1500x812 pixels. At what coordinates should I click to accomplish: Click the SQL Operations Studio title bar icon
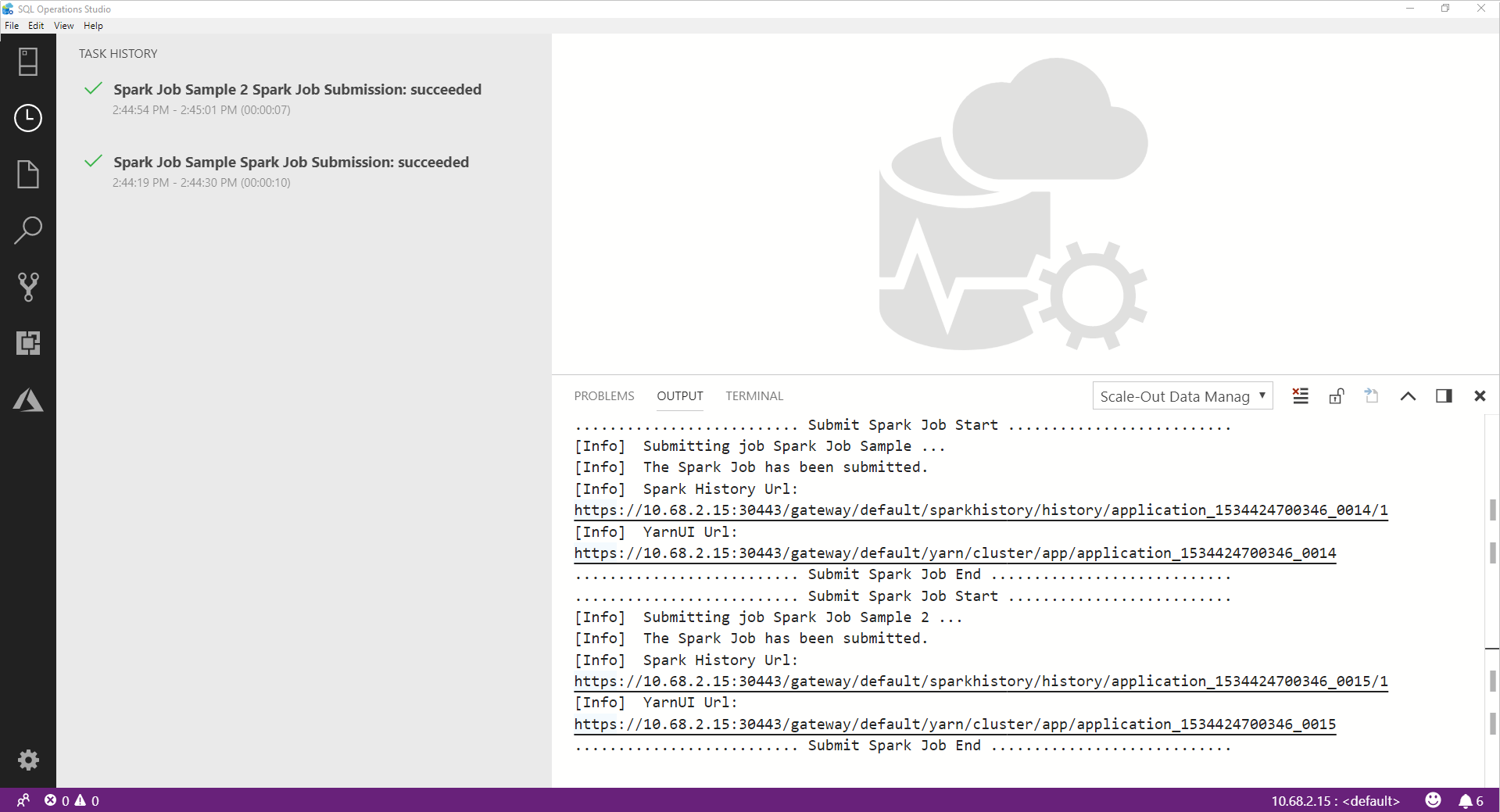click(x=8, y=9)
